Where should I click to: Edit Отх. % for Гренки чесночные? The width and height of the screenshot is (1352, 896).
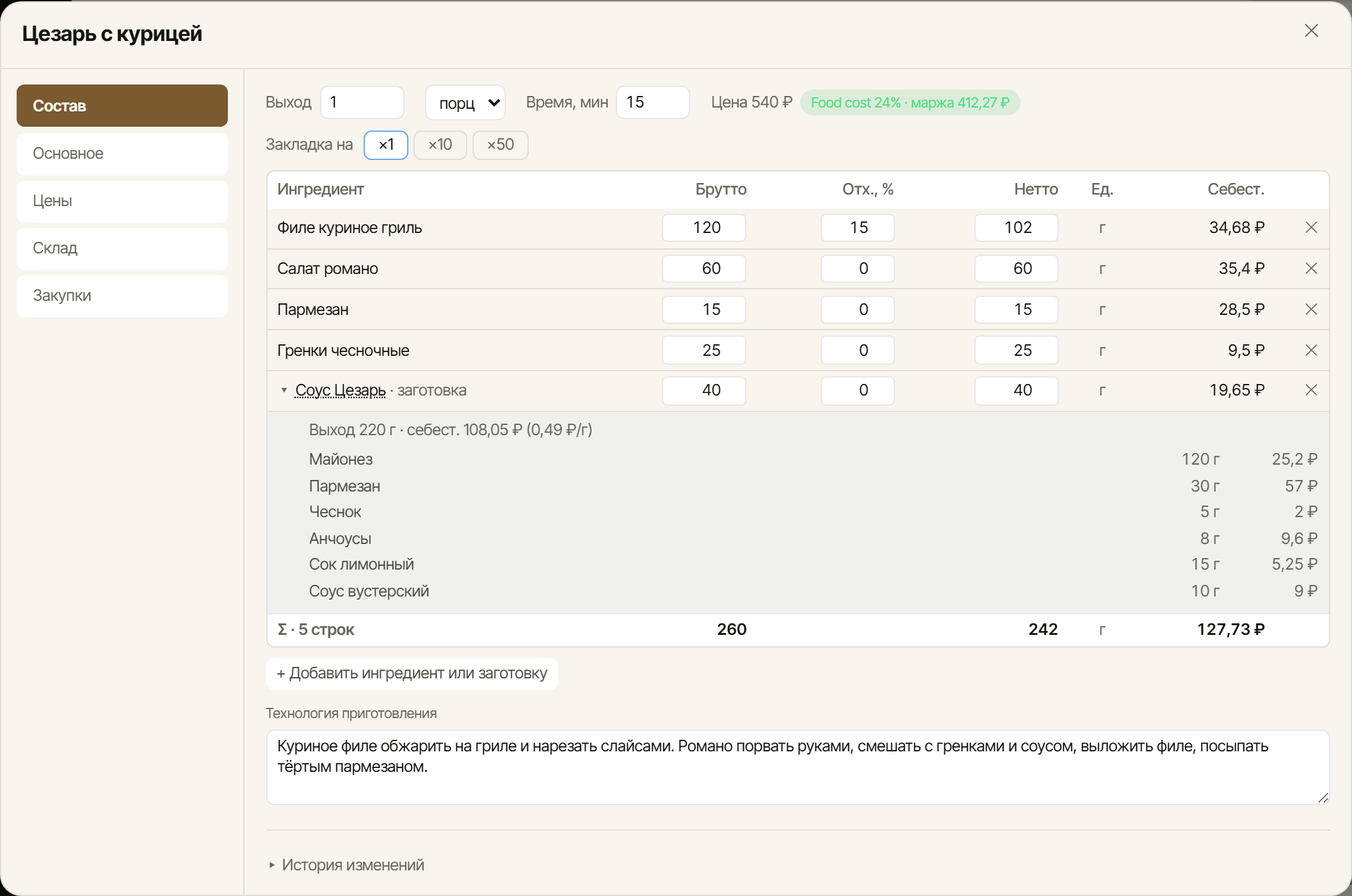[x=858, y=351]
